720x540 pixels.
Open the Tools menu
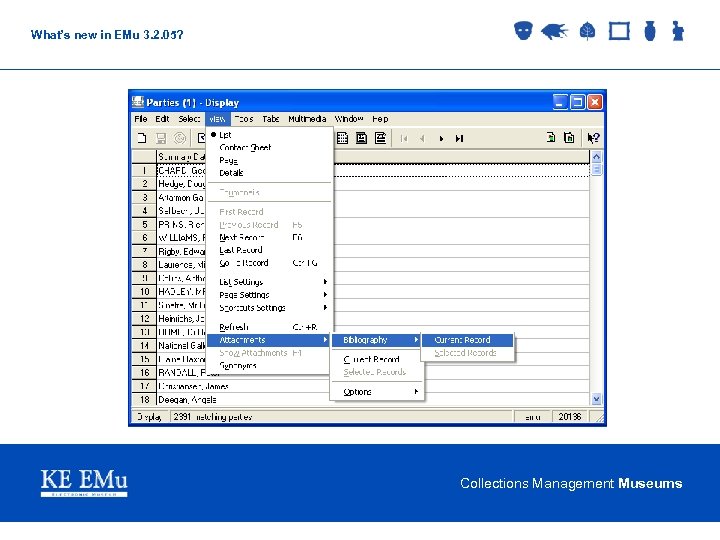(x=244, y=119)
